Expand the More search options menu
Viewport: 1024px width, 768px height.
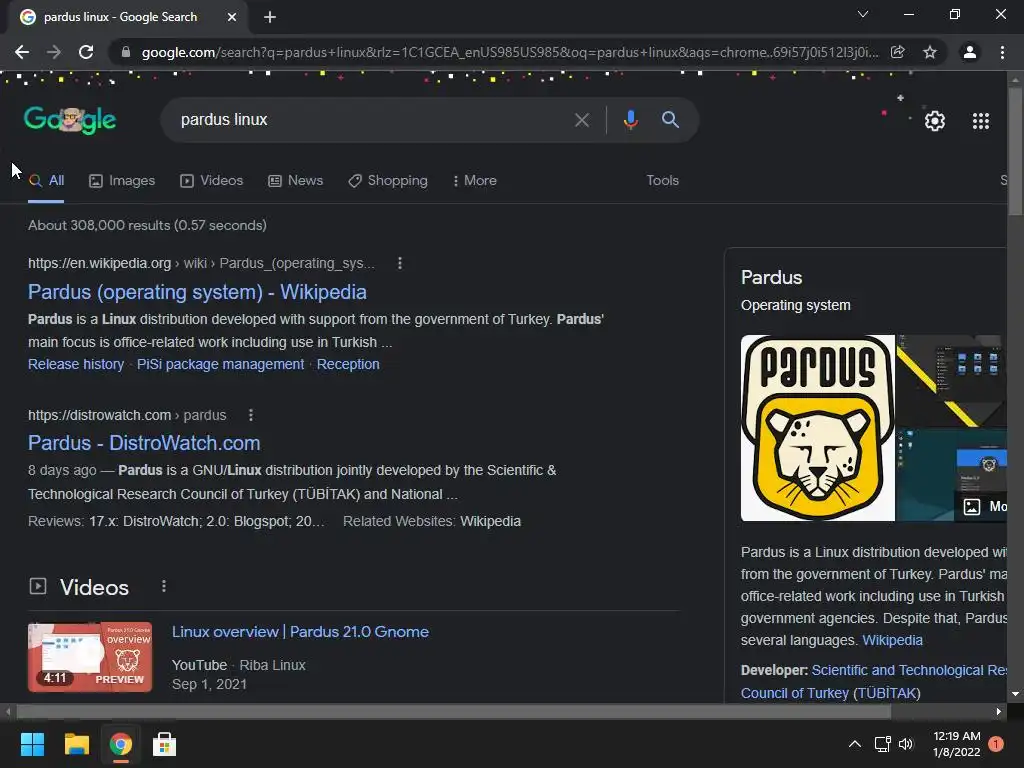coord(475,181)
